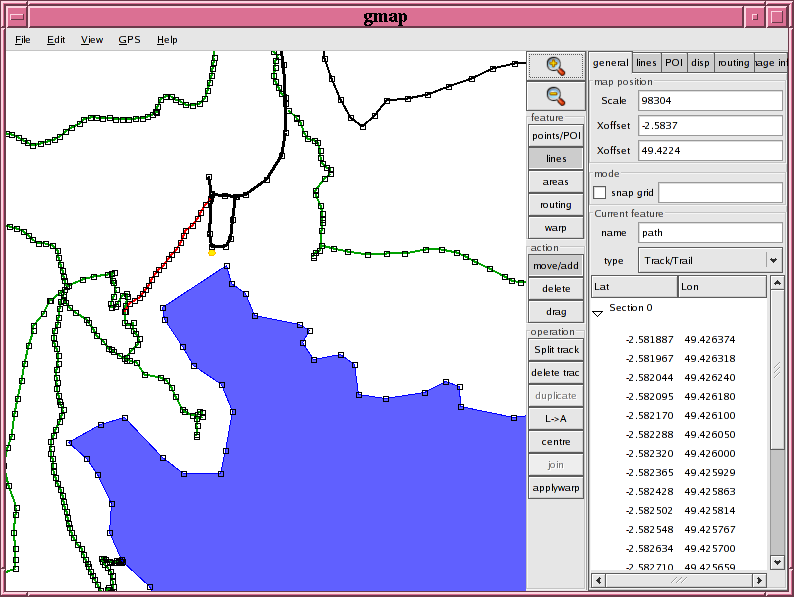Viewport: 794px width, 597px height.
Task: Switch to the POI tab
Action: pos(674,63)
